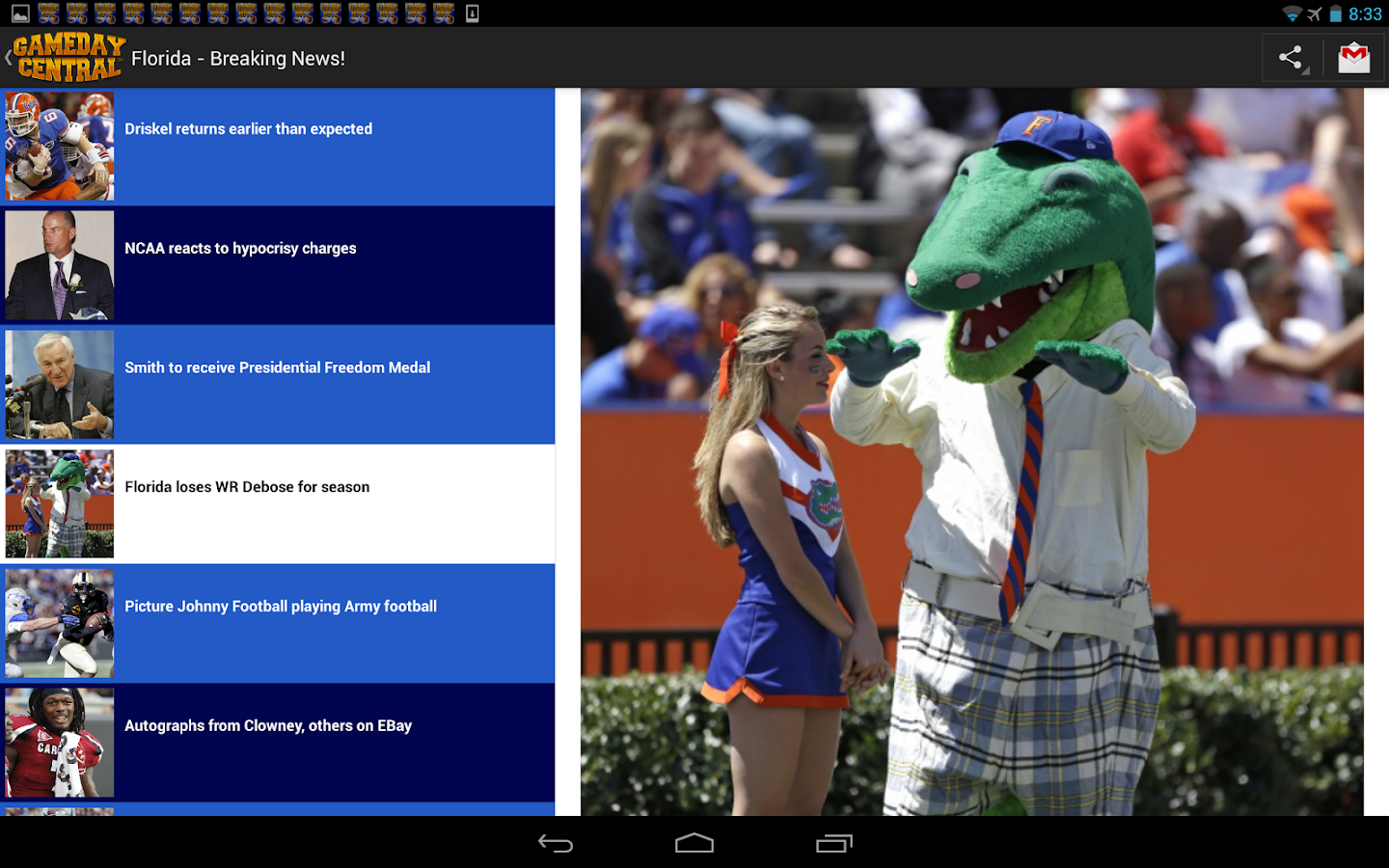This screenshot has height=868, width=1389.
Task: Tap the battery status icon
Action: click(1336, 14)
